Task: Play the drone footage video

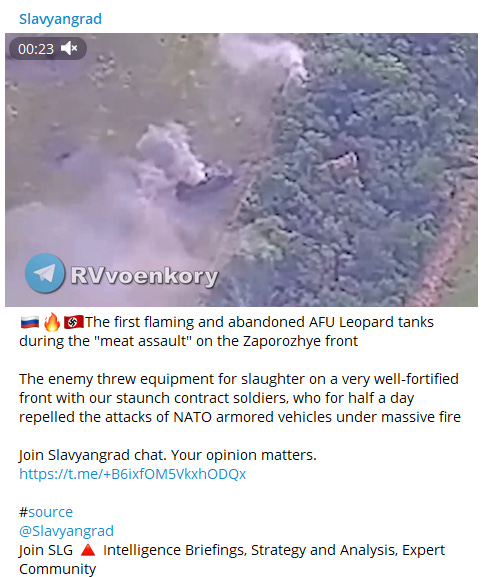Action: (x=241, y=170)
